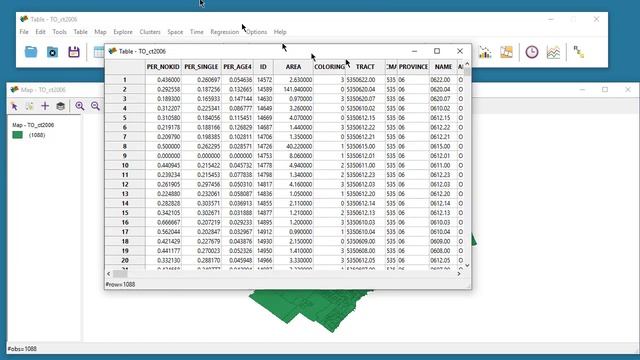Click the ID cell 14753
640x360 pixels.
point(263,156)
